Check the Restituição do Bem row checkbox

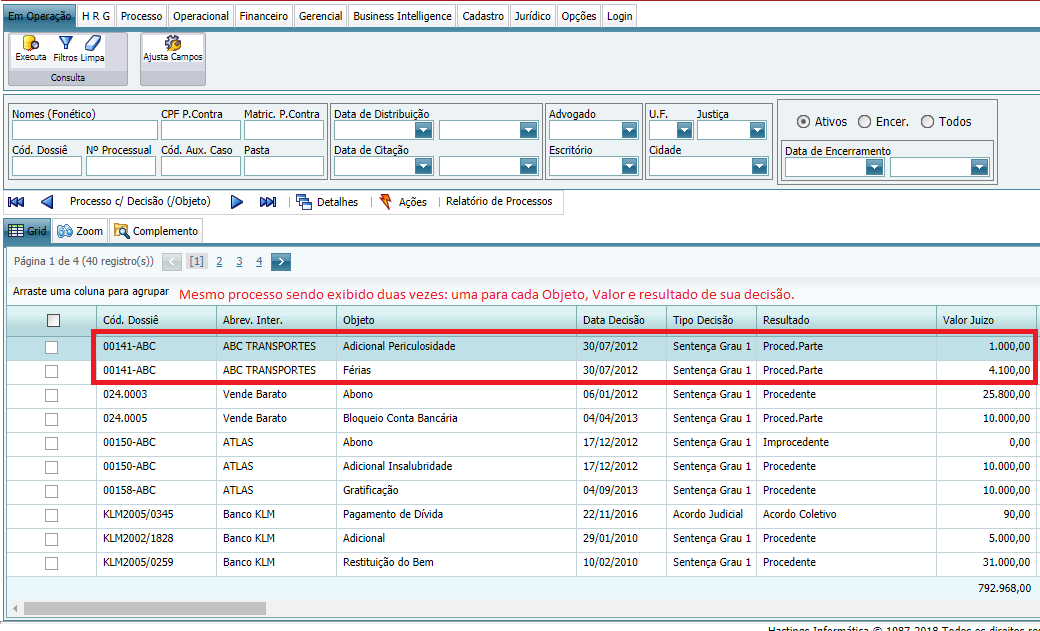[x=51, y=563]
